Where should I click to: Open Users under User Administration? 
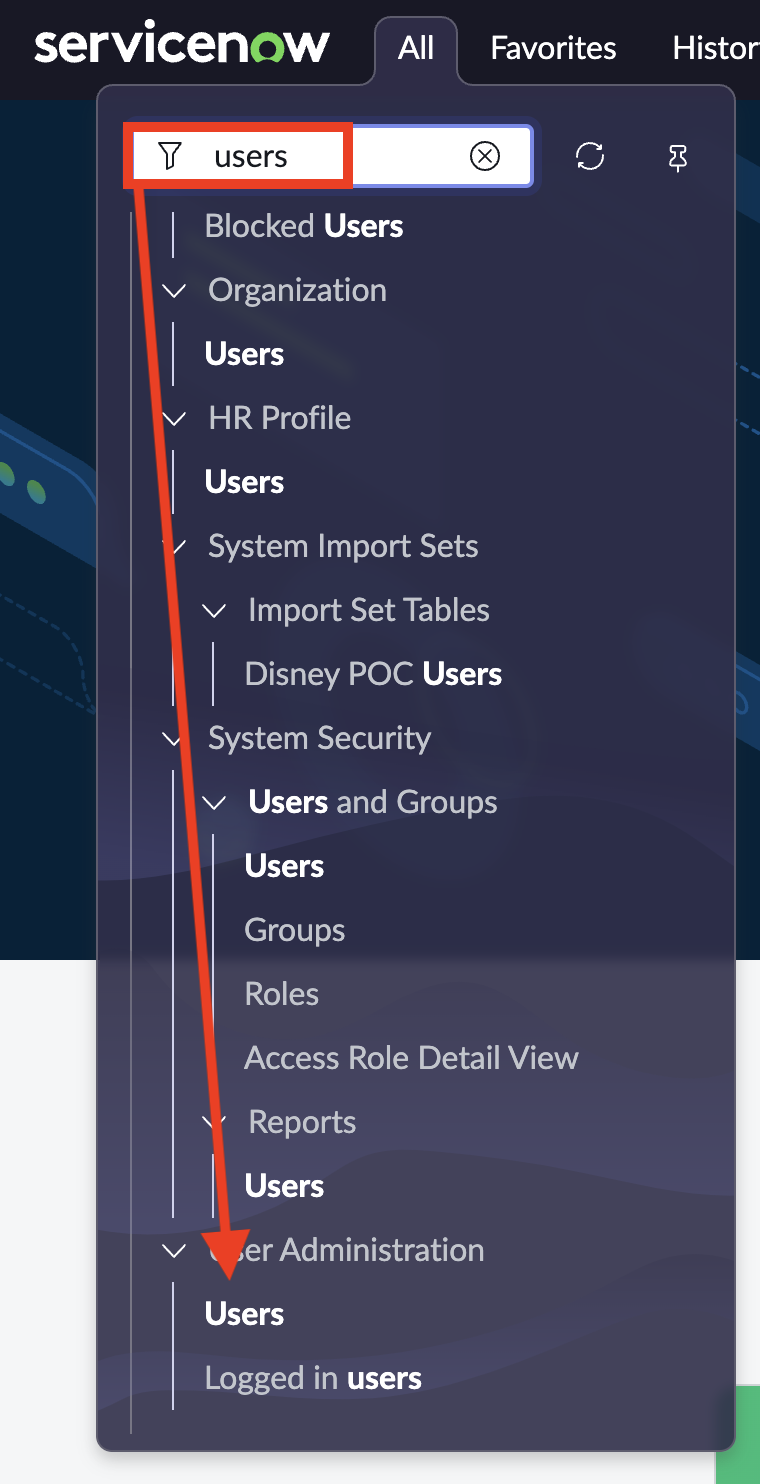[x=245, y=1314]
